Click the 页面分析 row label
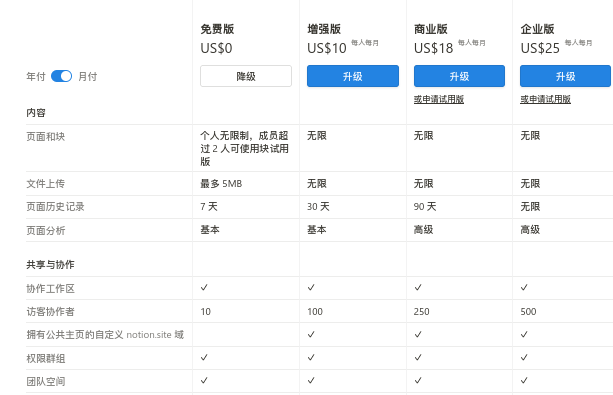Viewport: 613px width, 395px height. 45,230
